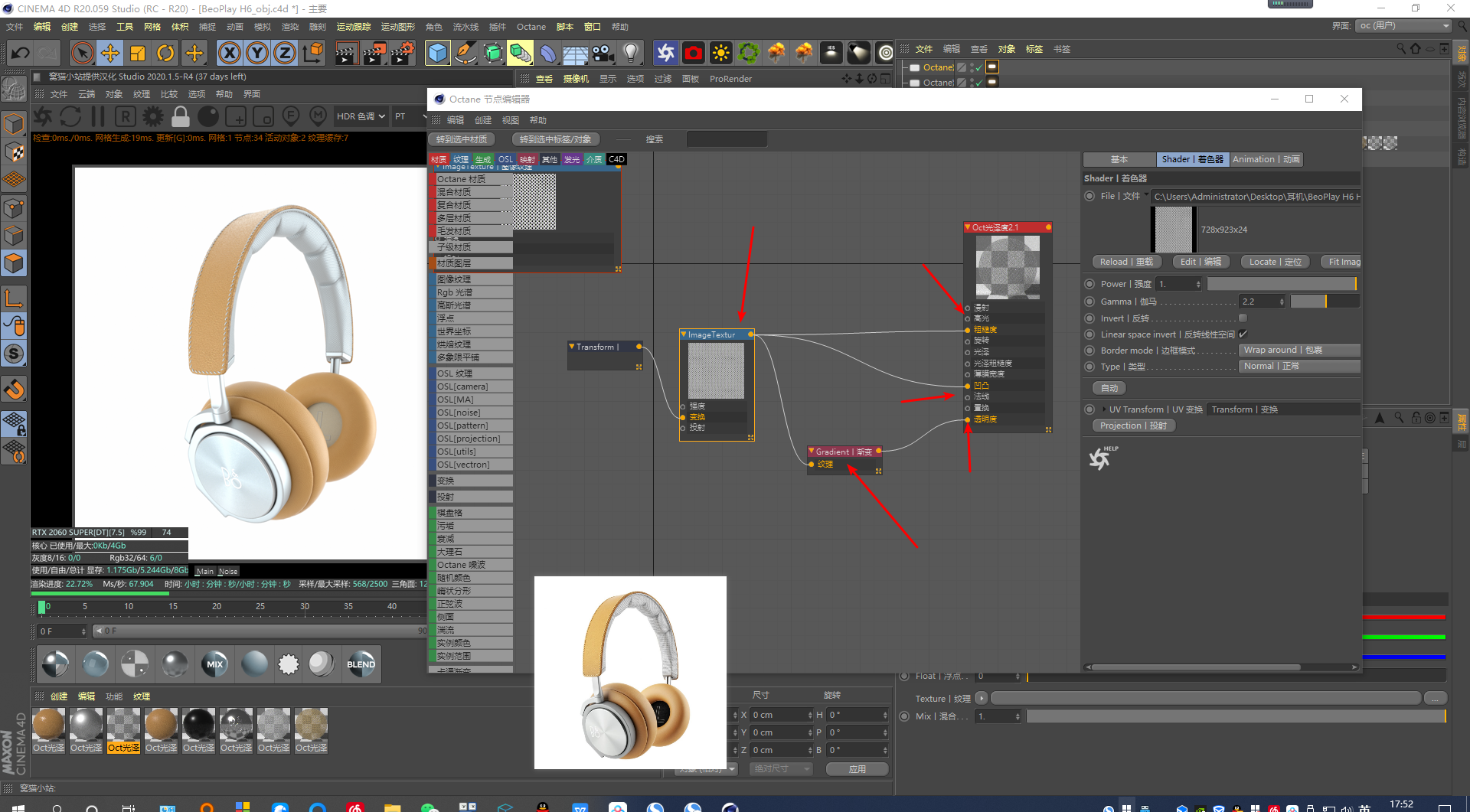Uncheck Linear space invert checkbox
1470x812 pixels.
click(x=1243, y=334)
